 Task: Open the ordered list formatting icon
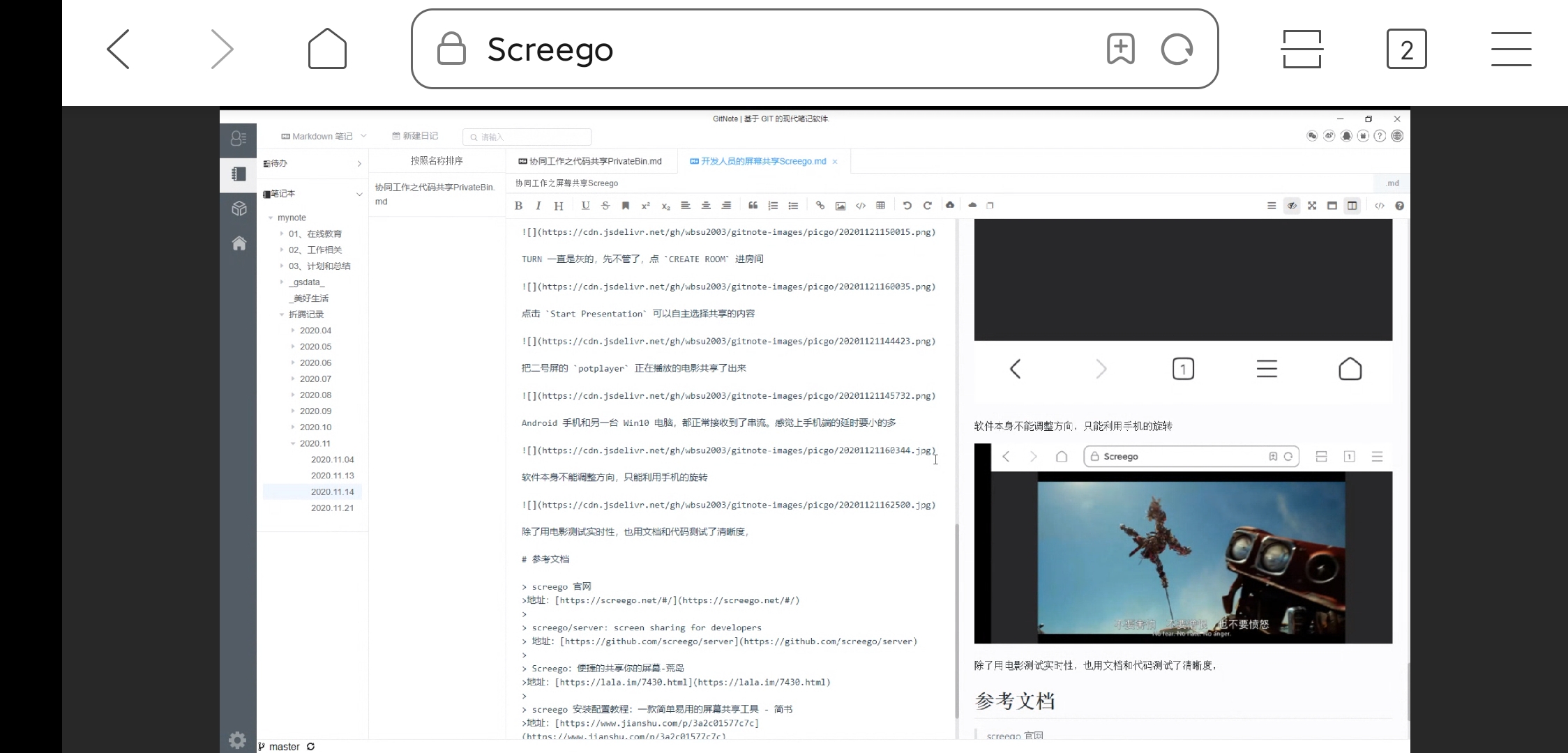click(x=773, y=206)
